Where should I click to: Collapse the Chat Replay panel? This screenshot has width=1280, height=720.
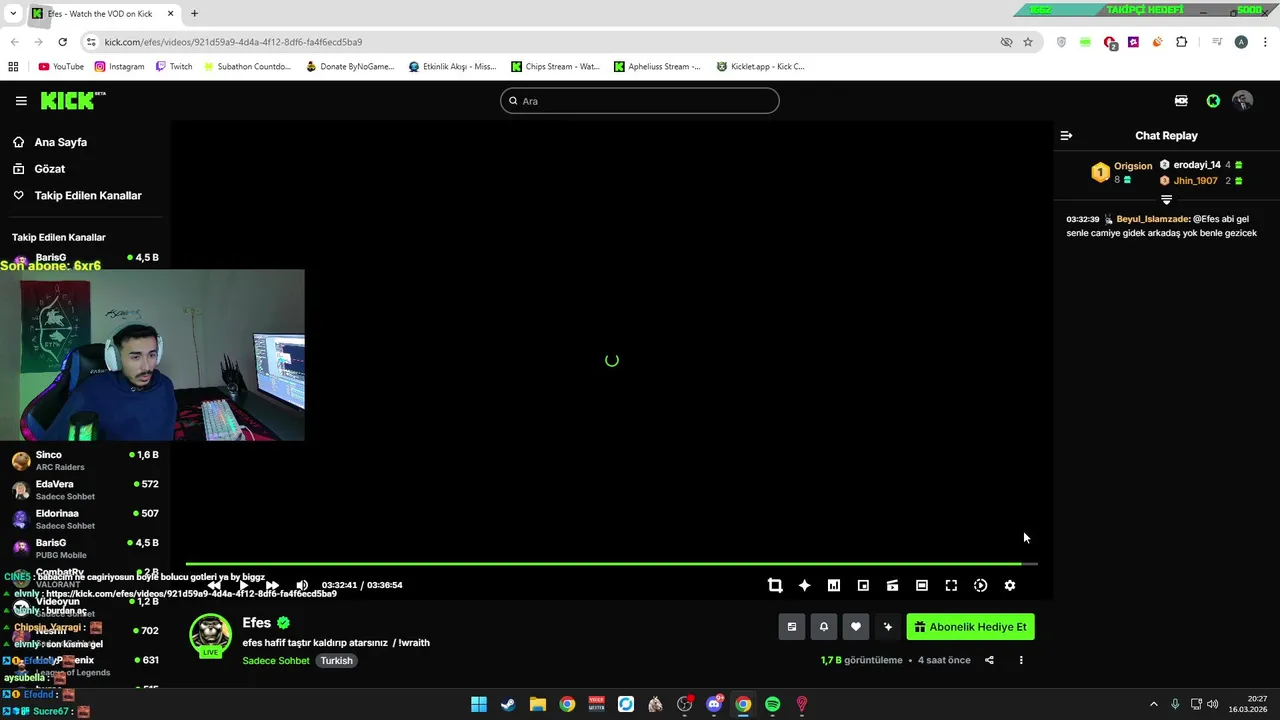[x=1066, y=136]
